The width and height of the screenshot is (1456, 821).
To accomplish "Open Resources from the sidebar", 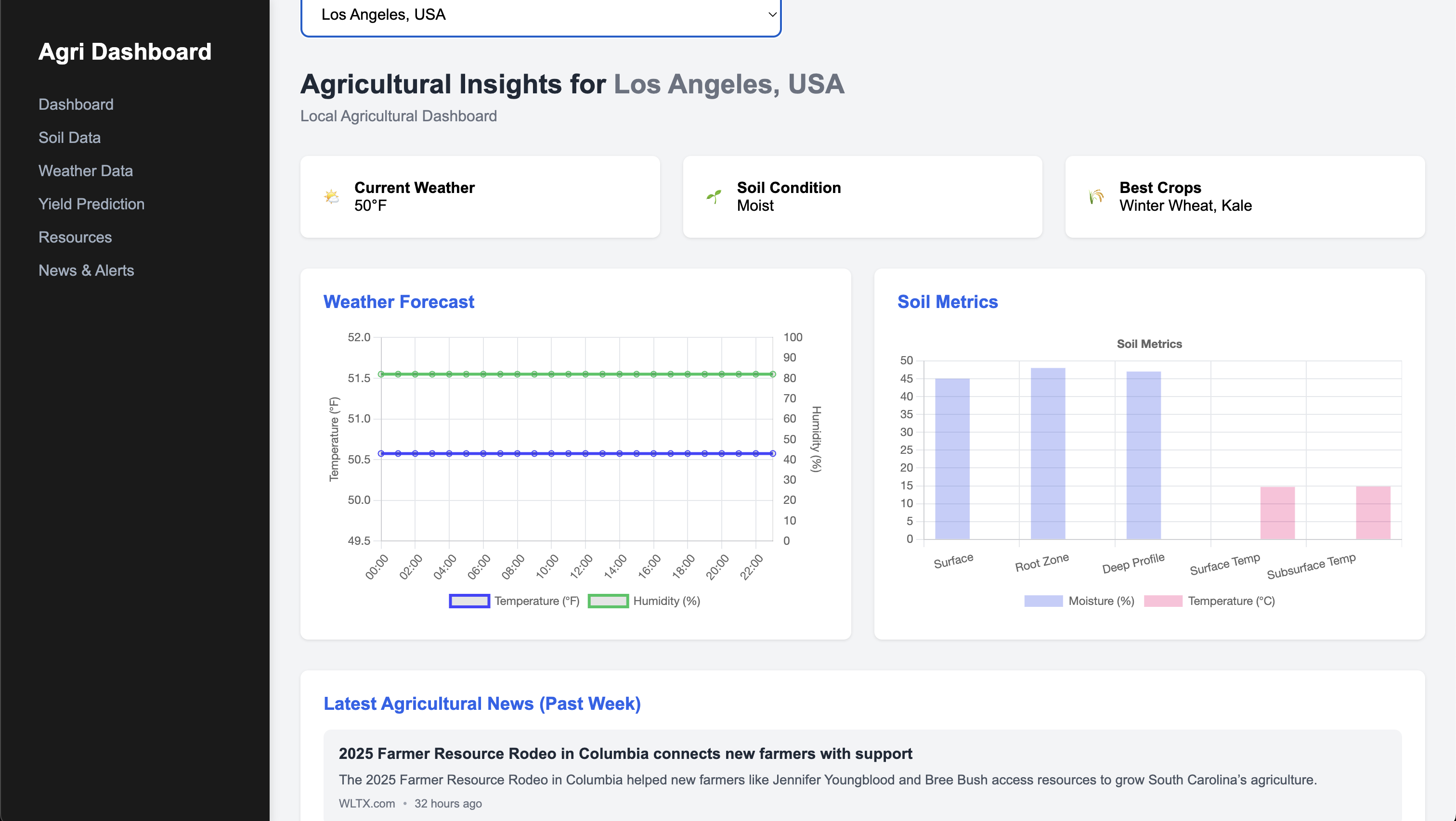I will pos(75,237).
